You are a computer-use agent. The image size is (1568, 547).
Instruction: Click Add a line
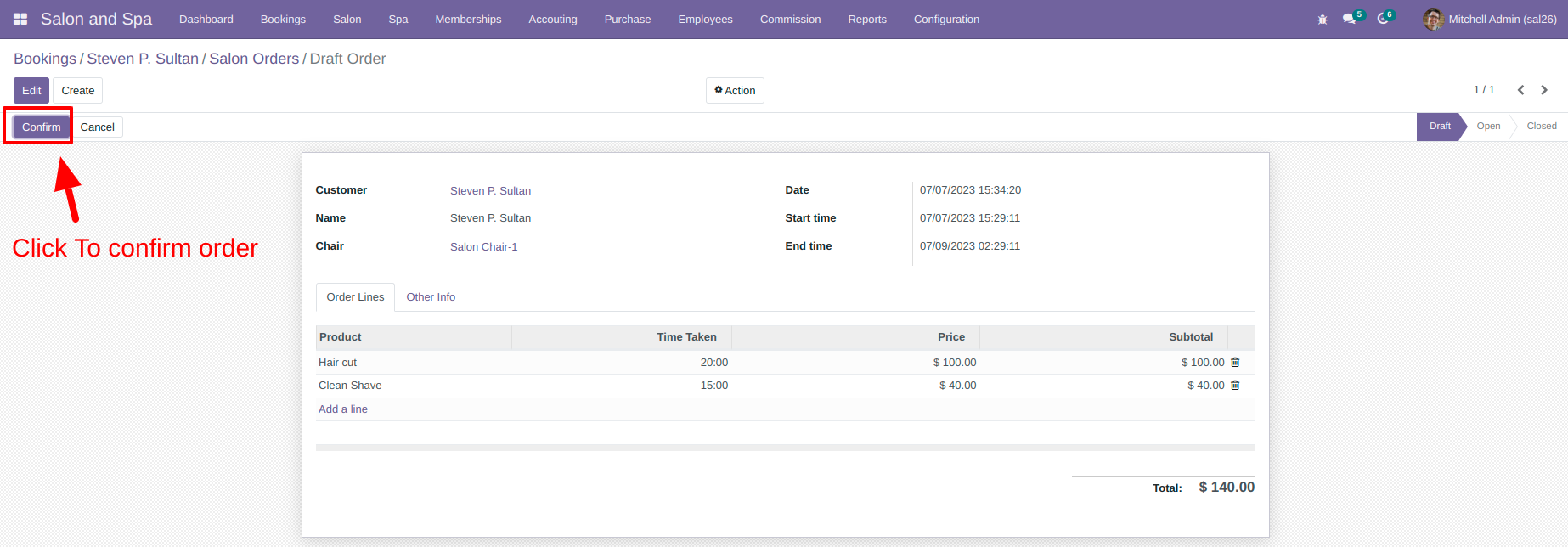343,409
